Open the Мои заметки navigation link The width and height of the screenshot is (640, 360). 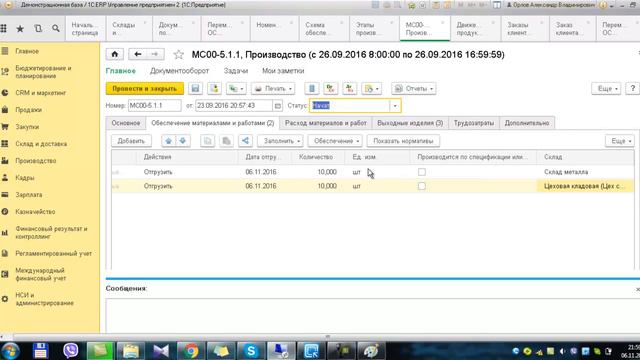(283, 71)
